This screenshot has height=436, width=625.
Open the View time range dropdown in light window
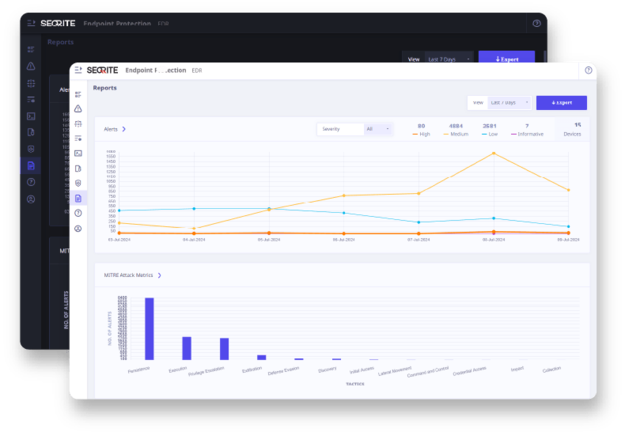(x=507, y=102)
